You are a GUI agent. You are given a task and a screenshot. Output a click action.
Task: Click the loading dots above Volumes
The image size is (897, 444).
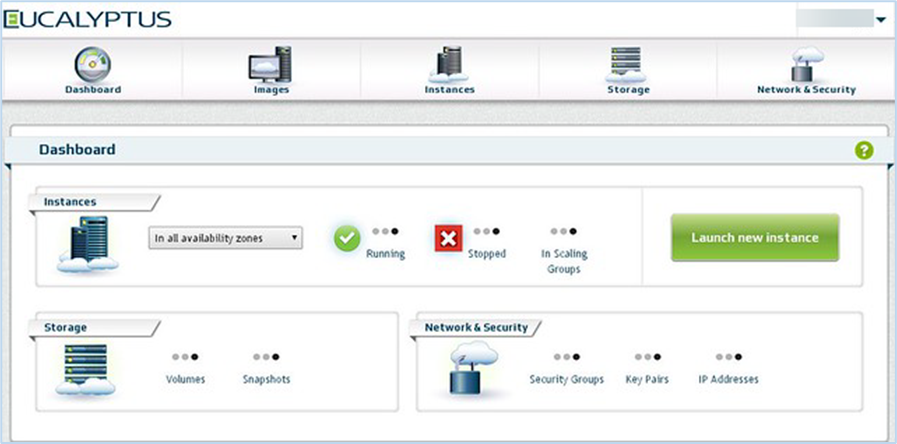tap(185, 357)
